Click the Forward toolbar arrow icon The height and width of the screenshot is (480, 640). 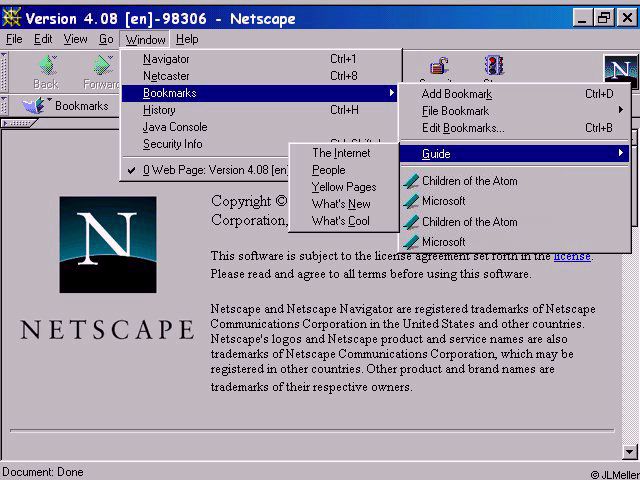102,65
